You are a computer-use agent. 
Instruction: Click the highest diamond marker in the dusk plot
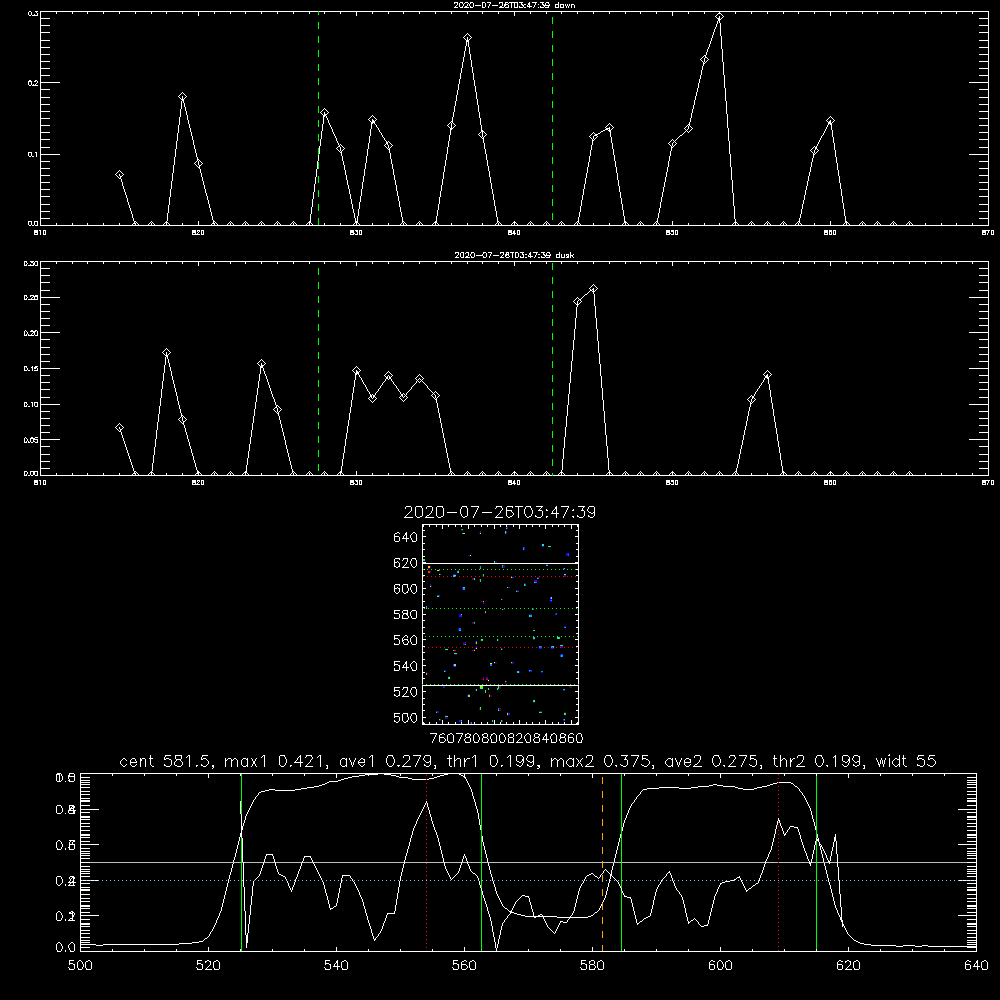tap(593, 289)
